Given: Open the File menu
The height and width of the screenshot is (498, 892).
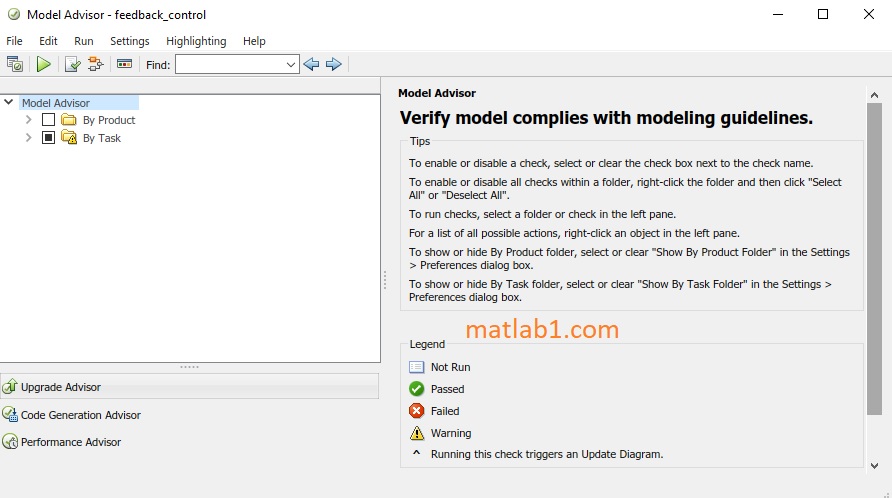Looking at the screenshot, I should click(x=14, y=41).
